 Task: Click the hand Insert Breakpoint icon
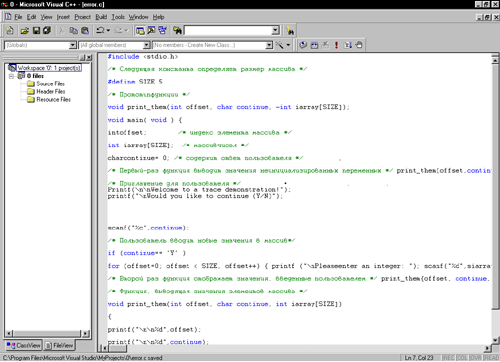(359, 45)
